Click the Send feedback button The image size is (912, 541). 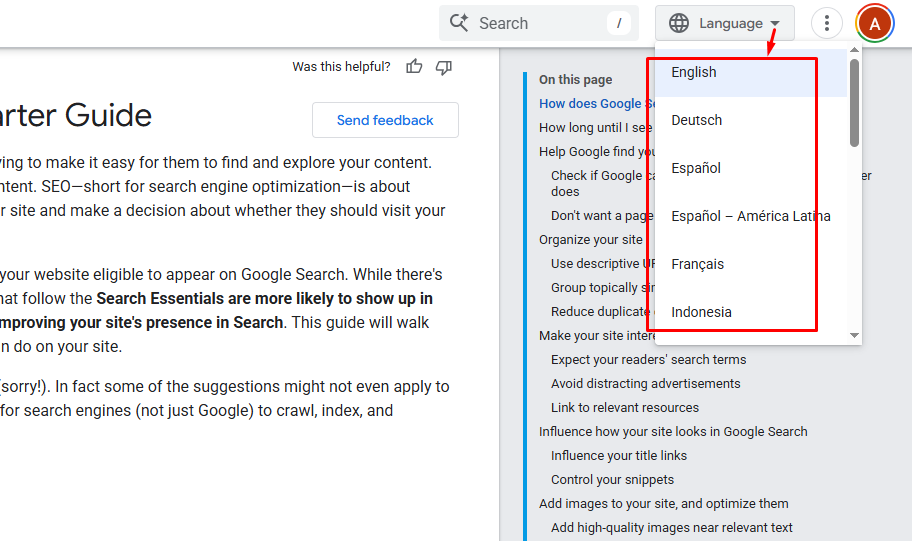385,120
